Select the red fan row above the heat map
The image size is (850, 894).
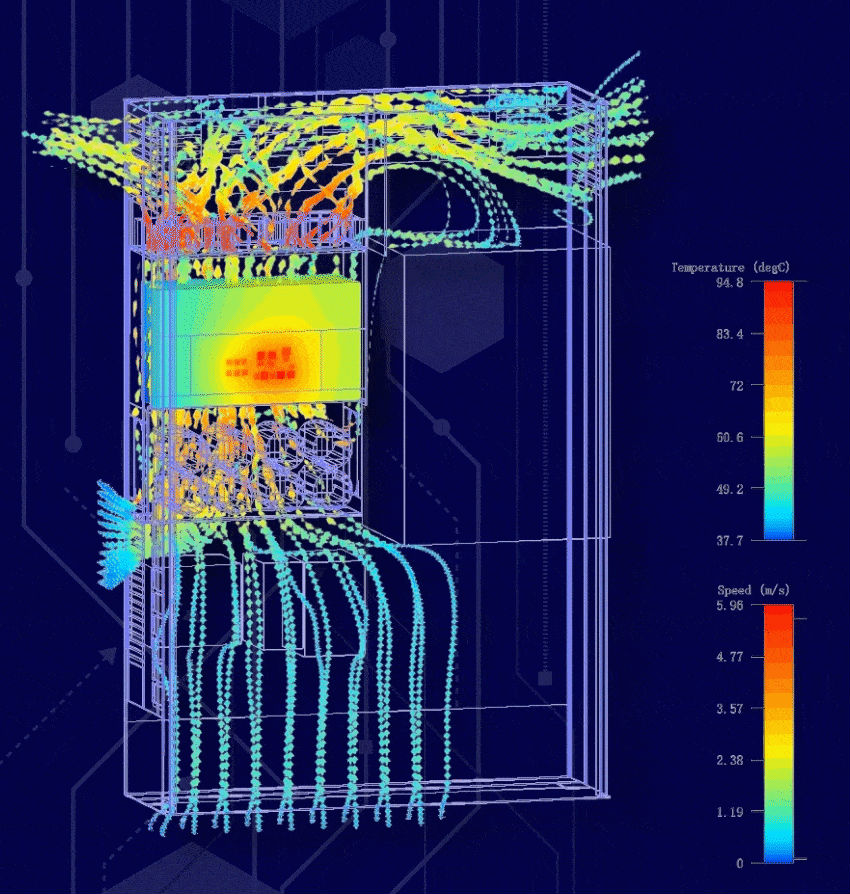tap(245, 234)
